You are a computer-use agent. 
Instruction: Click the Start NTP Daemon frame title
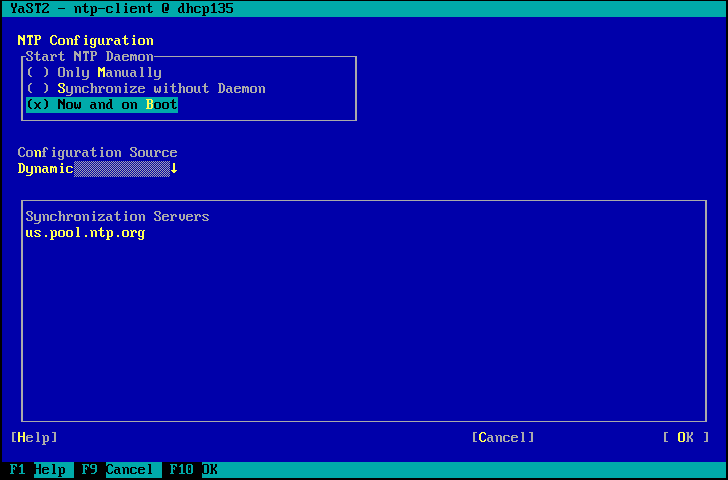tap(89, 57)
